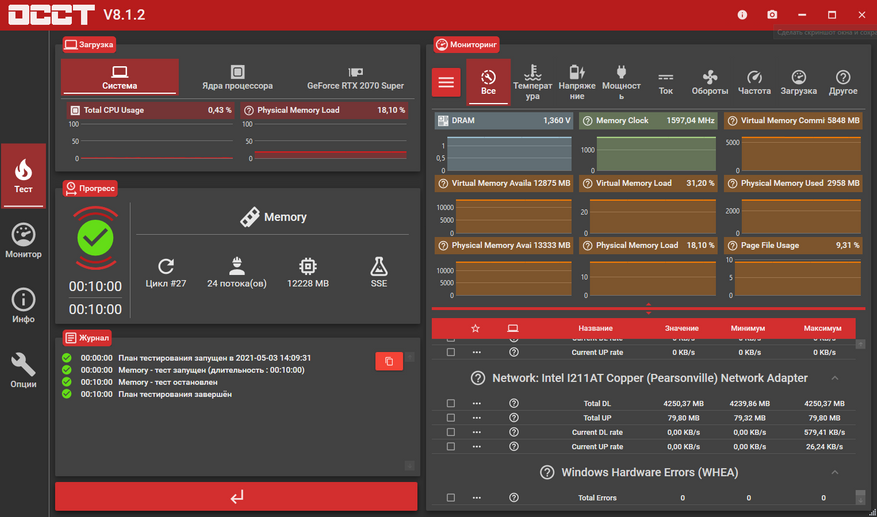The width and height of the screenshot is (877, 517).
Task: Filter sensors by Частота gauge icon
Action: (754, 82)
